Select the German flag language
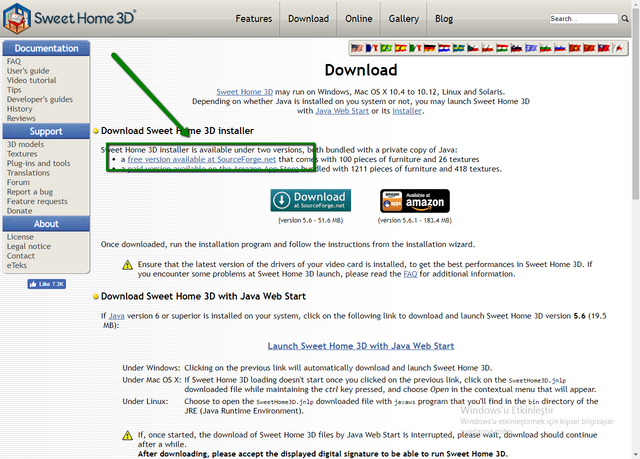 coord(429,48)
